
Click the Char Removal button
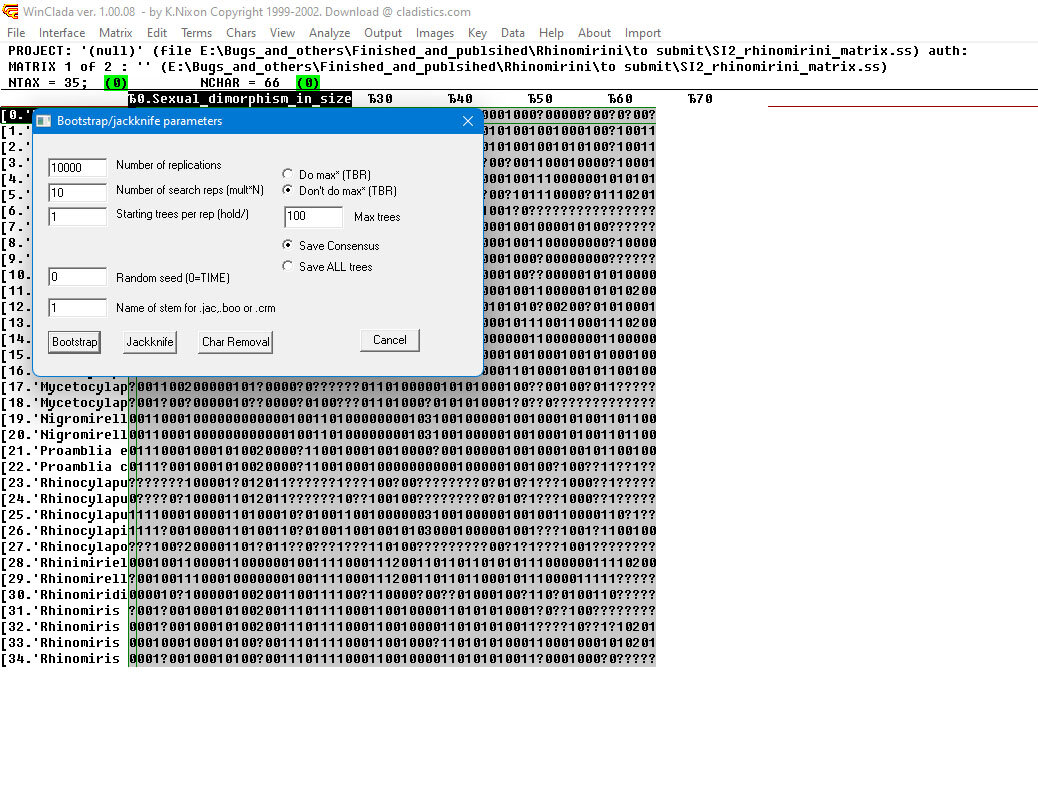[x=236, y=342]
